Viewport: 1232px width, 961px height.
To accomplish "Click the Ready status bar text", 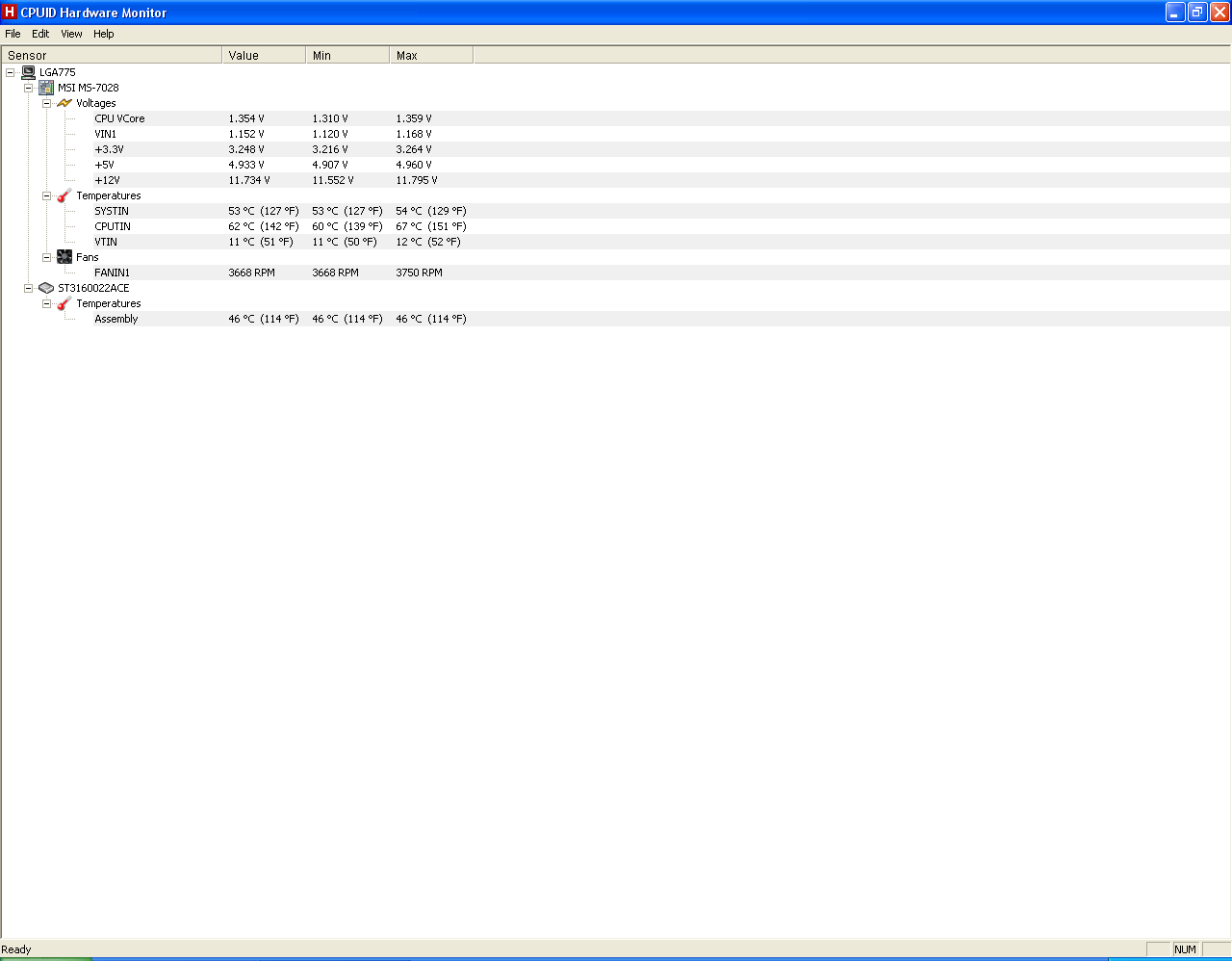I will click(x=16, y=949).
